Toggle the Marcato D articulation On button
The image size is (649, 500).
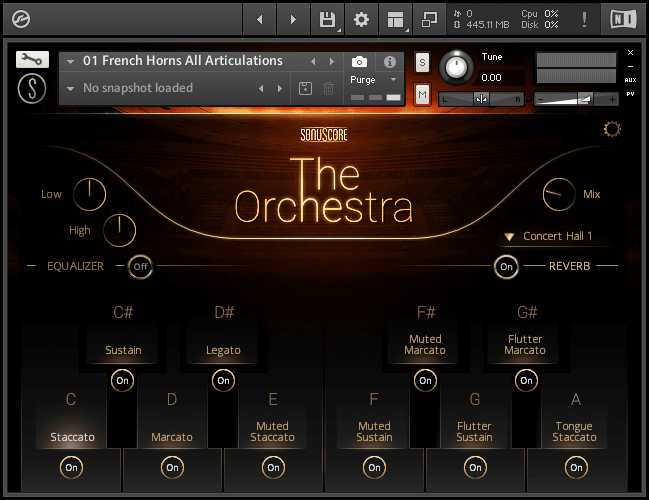173,467
